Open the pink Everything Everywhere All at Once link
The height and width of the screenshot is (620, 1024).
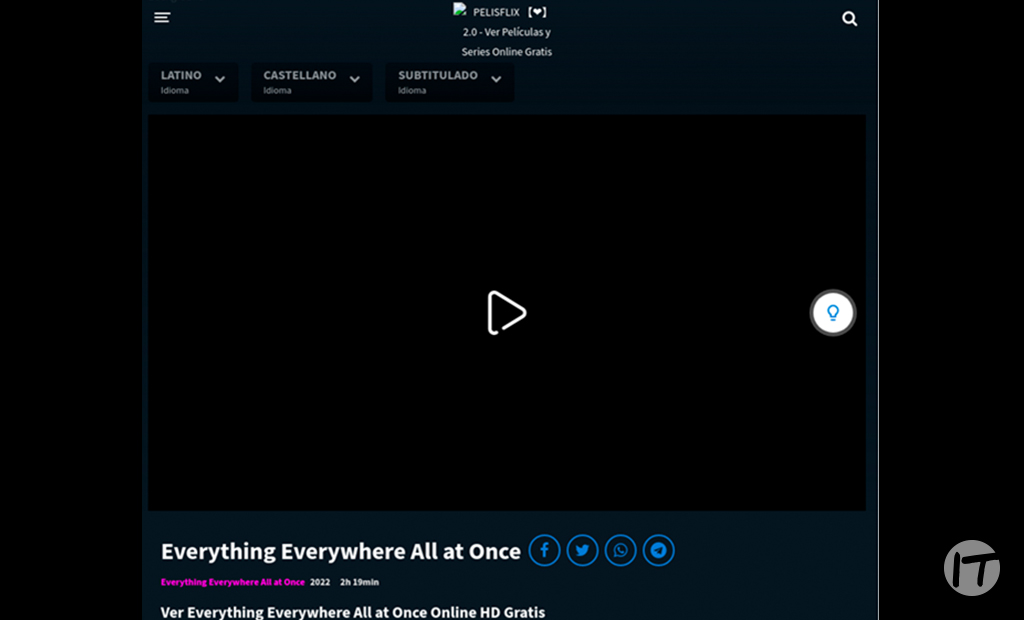pos(232,581)
